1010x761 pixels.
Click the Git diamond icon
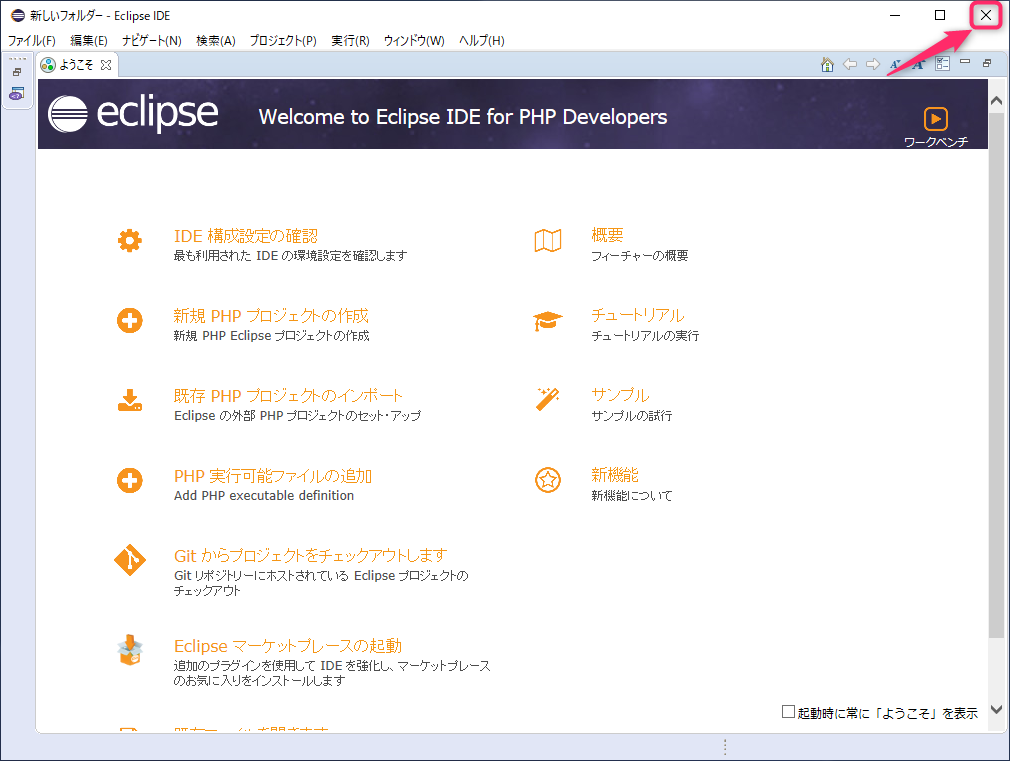(129, 560)
